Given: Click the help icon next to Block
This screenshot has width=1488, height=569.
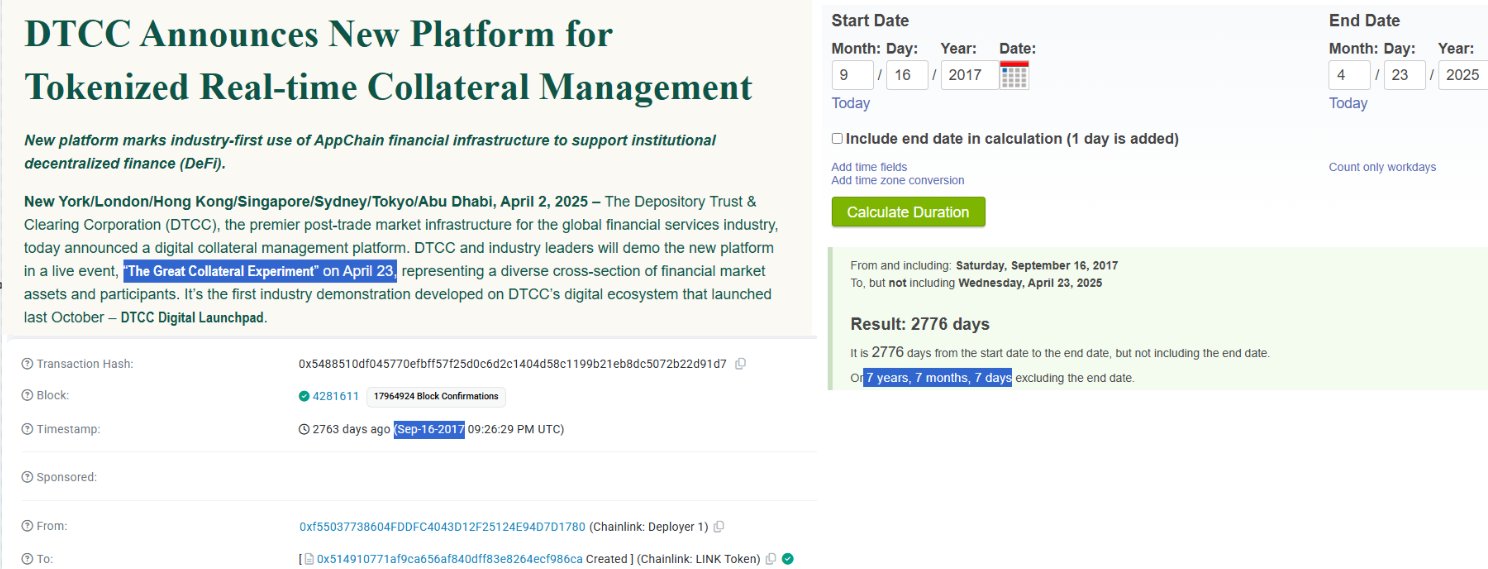Looking at the screenshot, I should pyautogui.click(x=27, y=396).
